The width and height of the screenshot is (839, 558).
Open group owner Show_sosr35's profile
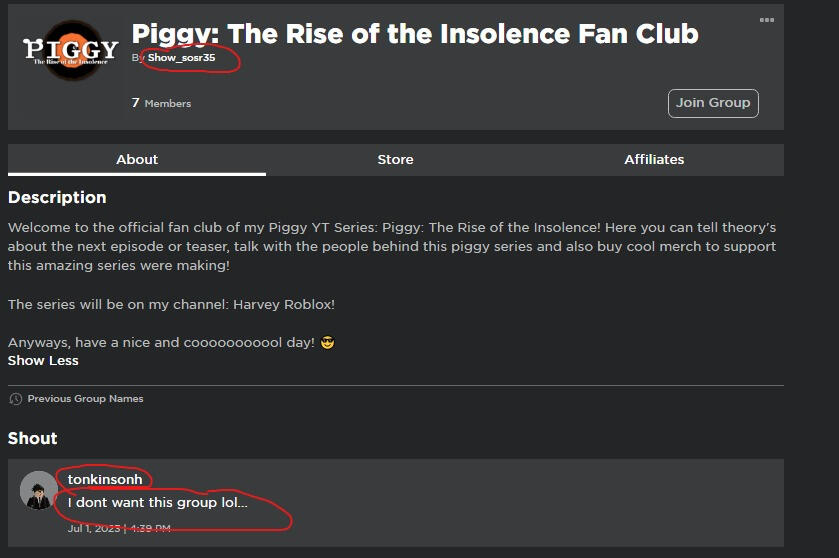pos(181,58)
